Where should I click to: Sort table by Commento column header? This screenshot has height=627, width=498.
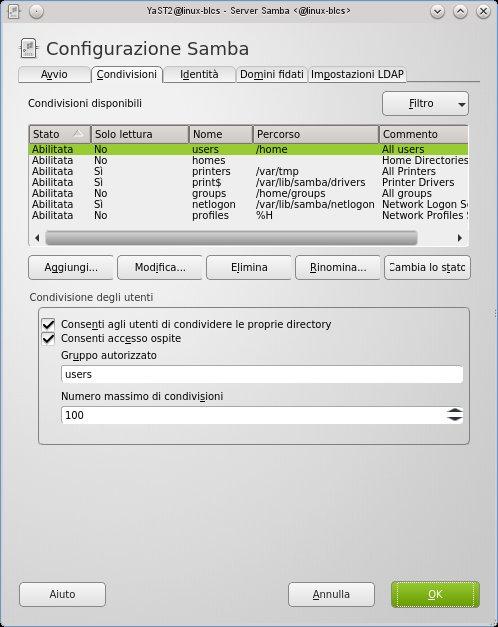pyautogui.click(x=423, y=134)
